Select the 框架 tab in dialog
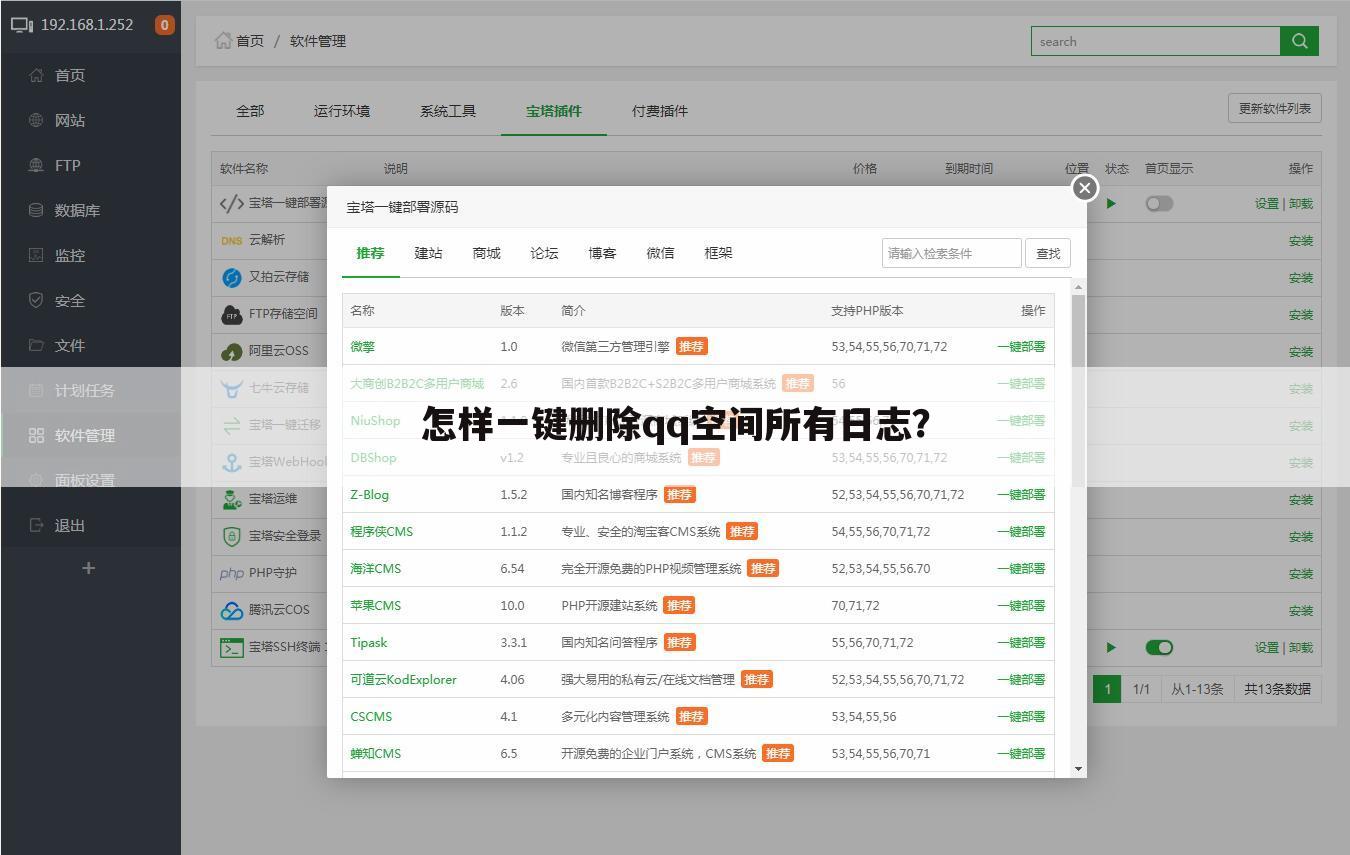 click(718, 253)
